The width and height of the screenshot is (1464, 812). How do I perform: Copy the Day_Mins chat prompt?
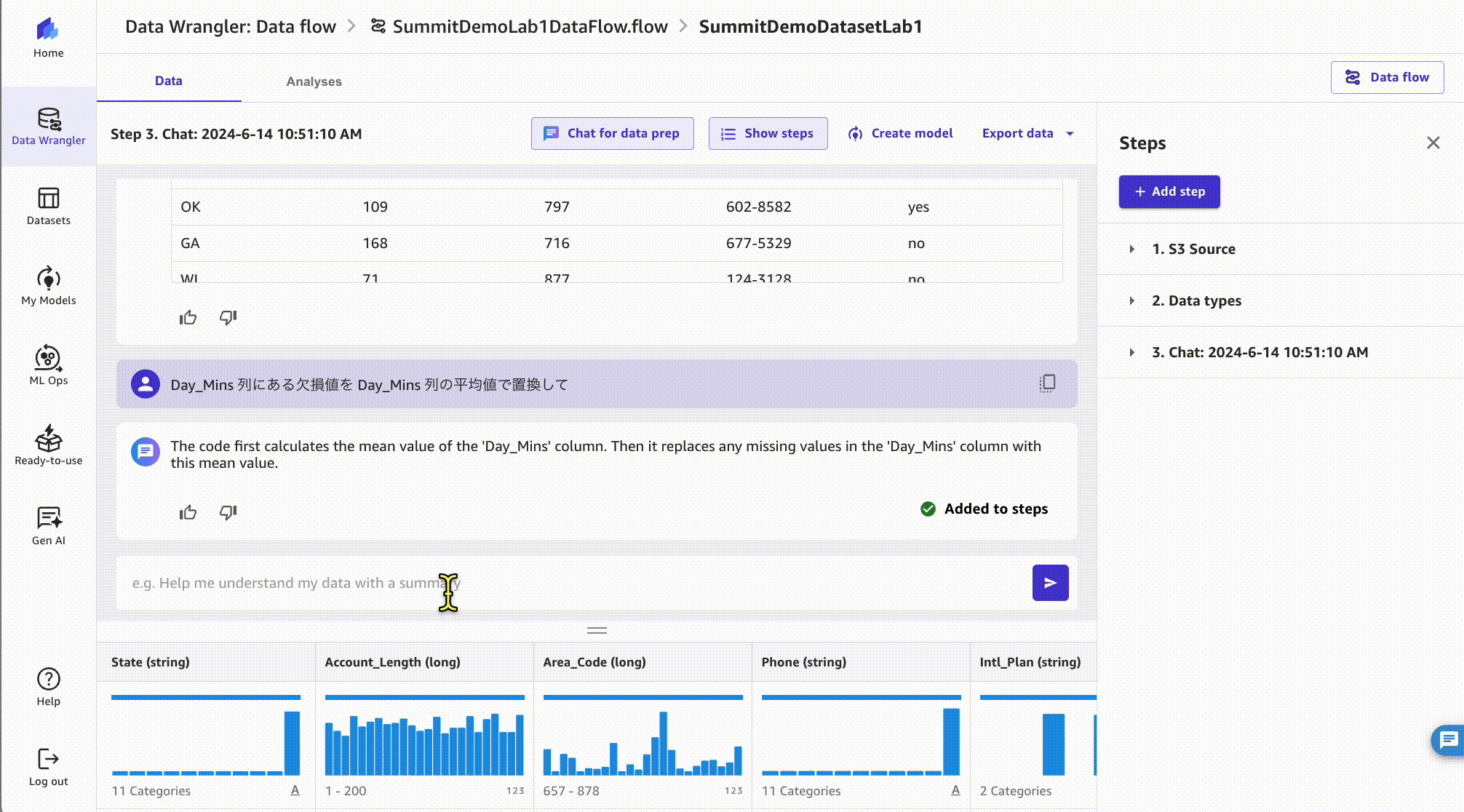tap(1047, 383)
